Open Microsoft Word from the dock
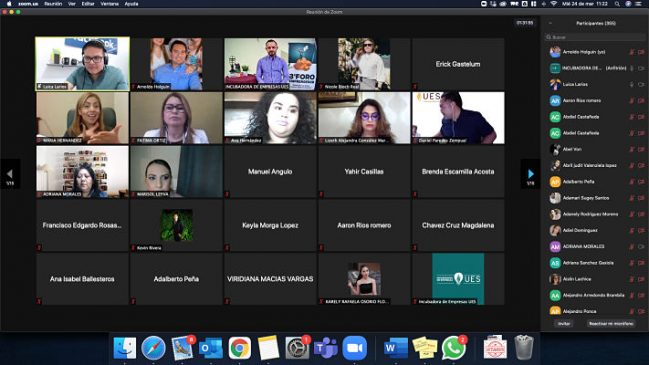 [396, 348]
